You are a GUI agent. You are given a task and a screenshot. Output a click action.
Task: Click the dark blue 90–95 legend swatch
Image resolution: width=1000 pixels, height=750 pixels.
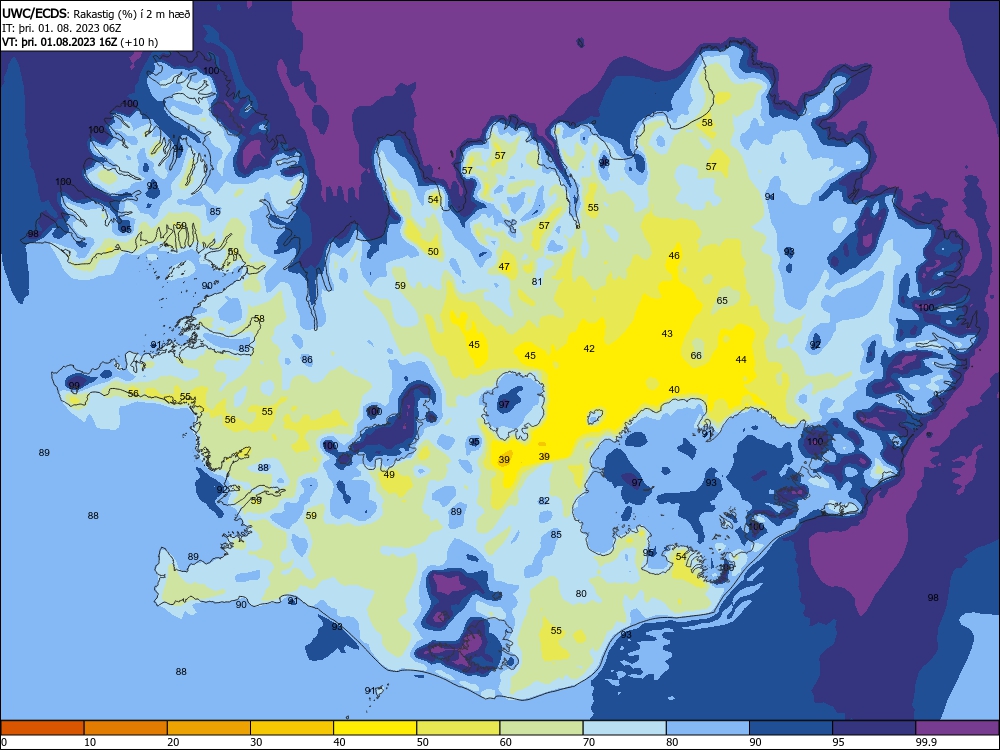pyautogui.click(x=791, y=728)
